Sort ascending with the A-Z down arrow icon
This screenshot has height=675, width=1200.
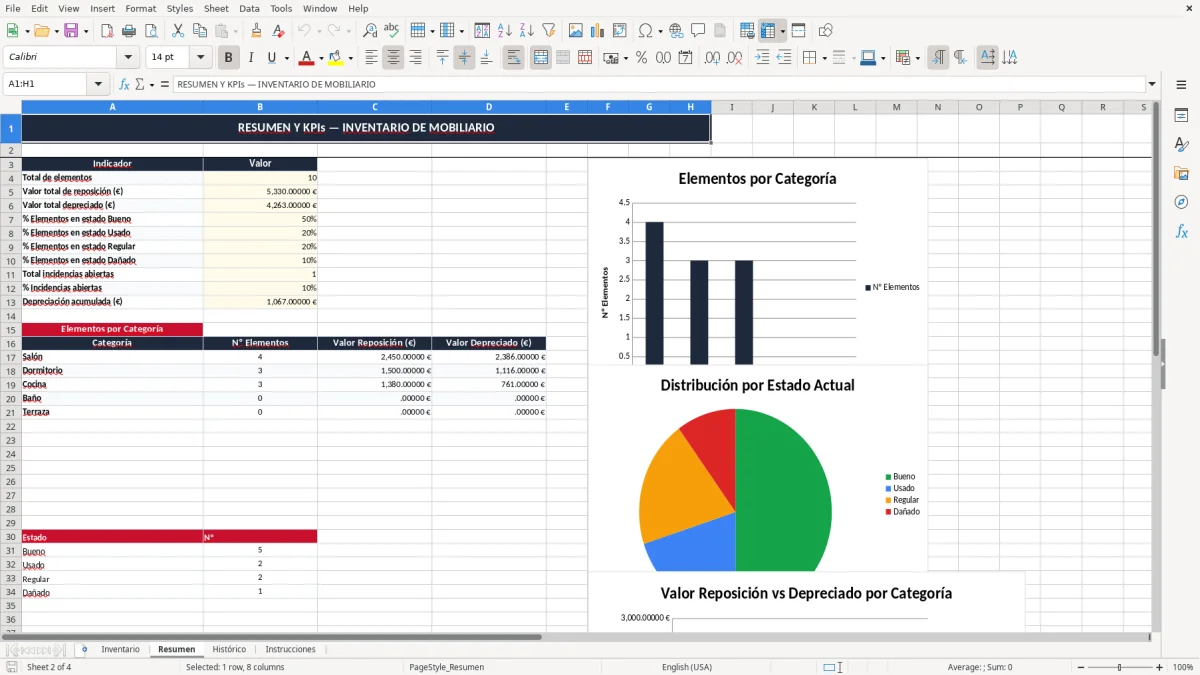[505, 31]
